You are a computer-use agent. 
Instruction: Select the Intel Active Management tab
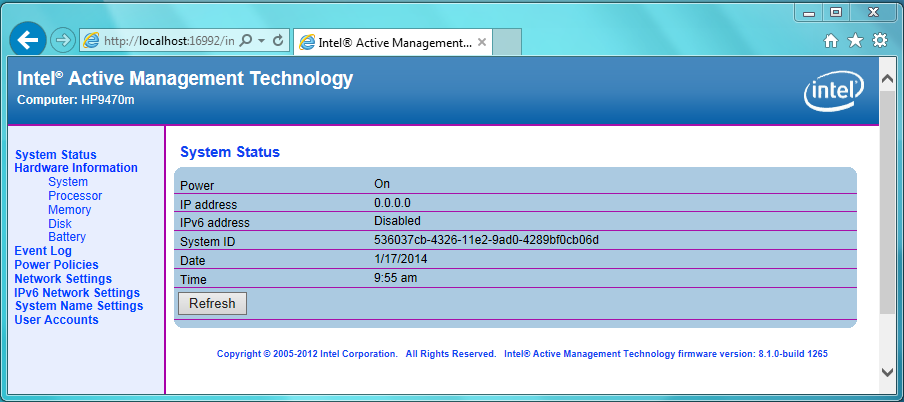pos(393,42)
